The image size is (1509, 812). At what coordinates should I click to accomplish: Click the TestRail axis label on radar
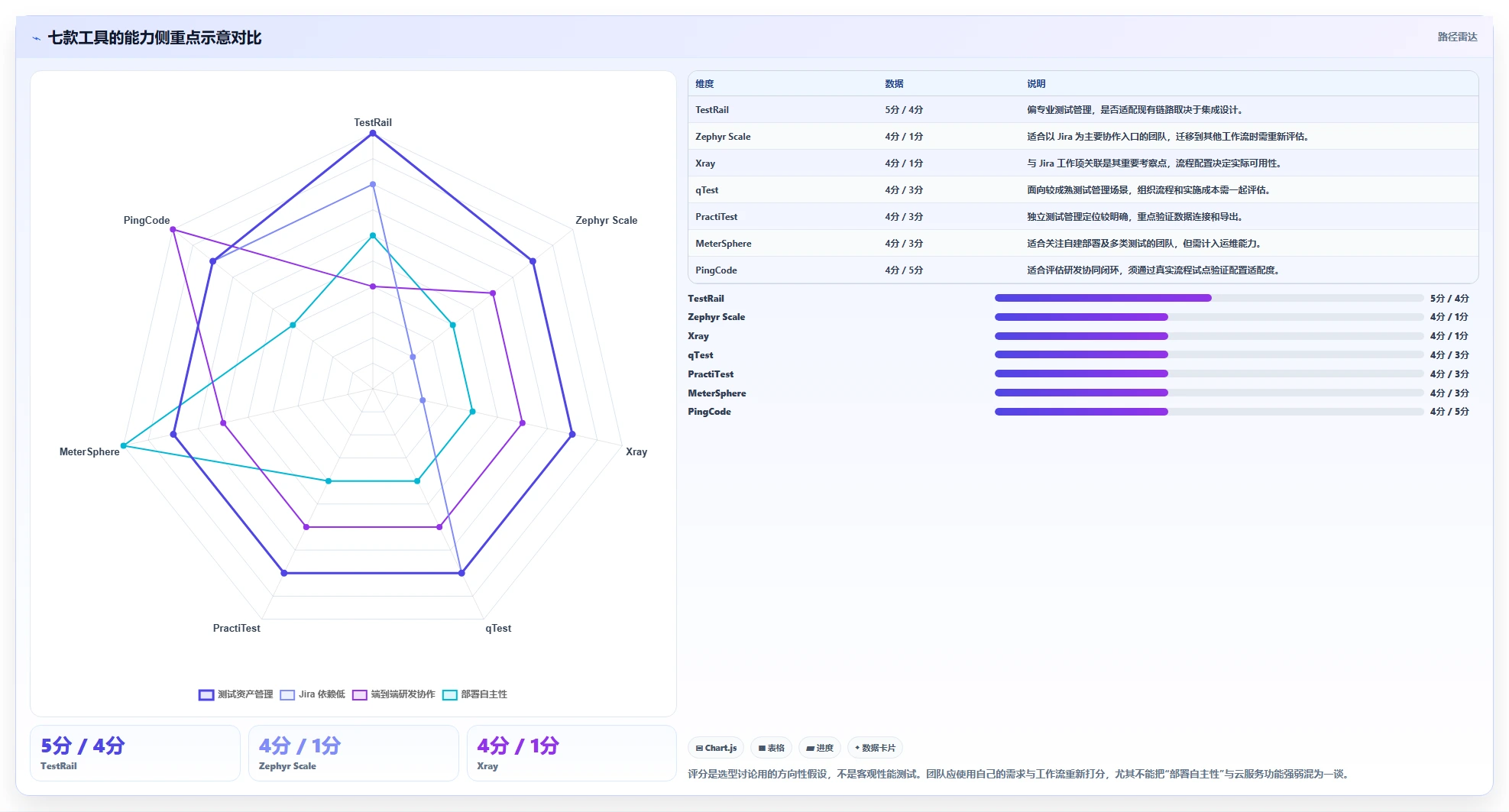click(373, 122)
